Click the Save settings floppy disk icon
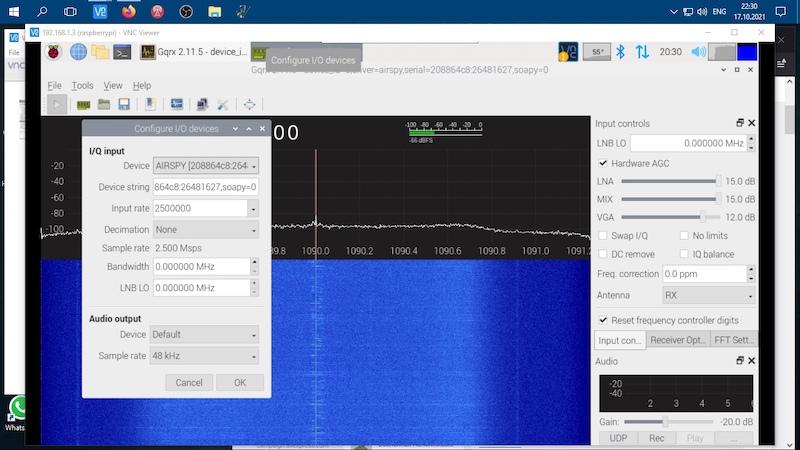Viewport: 800px width, 450px height. (x=124, y=104)
